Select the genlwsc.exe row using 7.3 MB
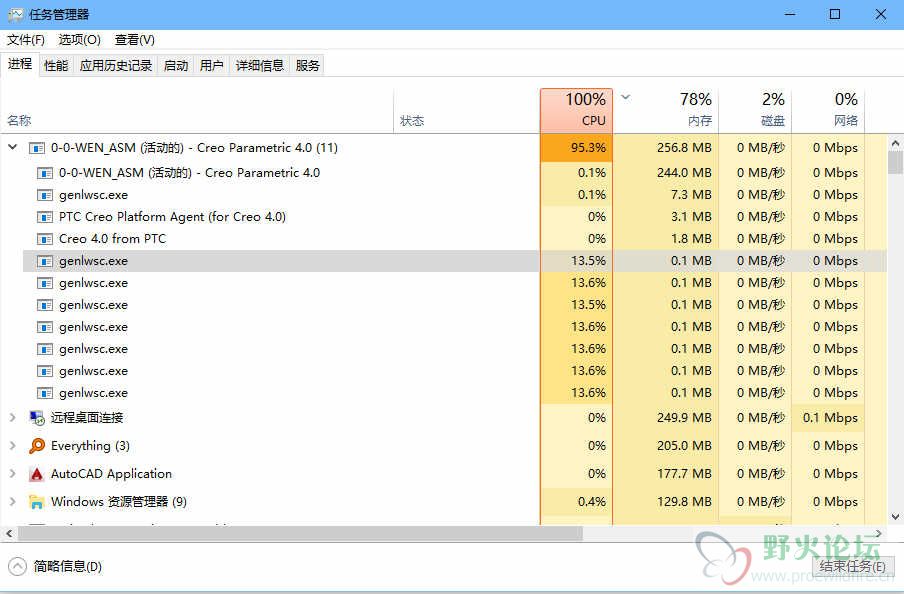Viewport: 904px width, 594px height. point(443,195)
